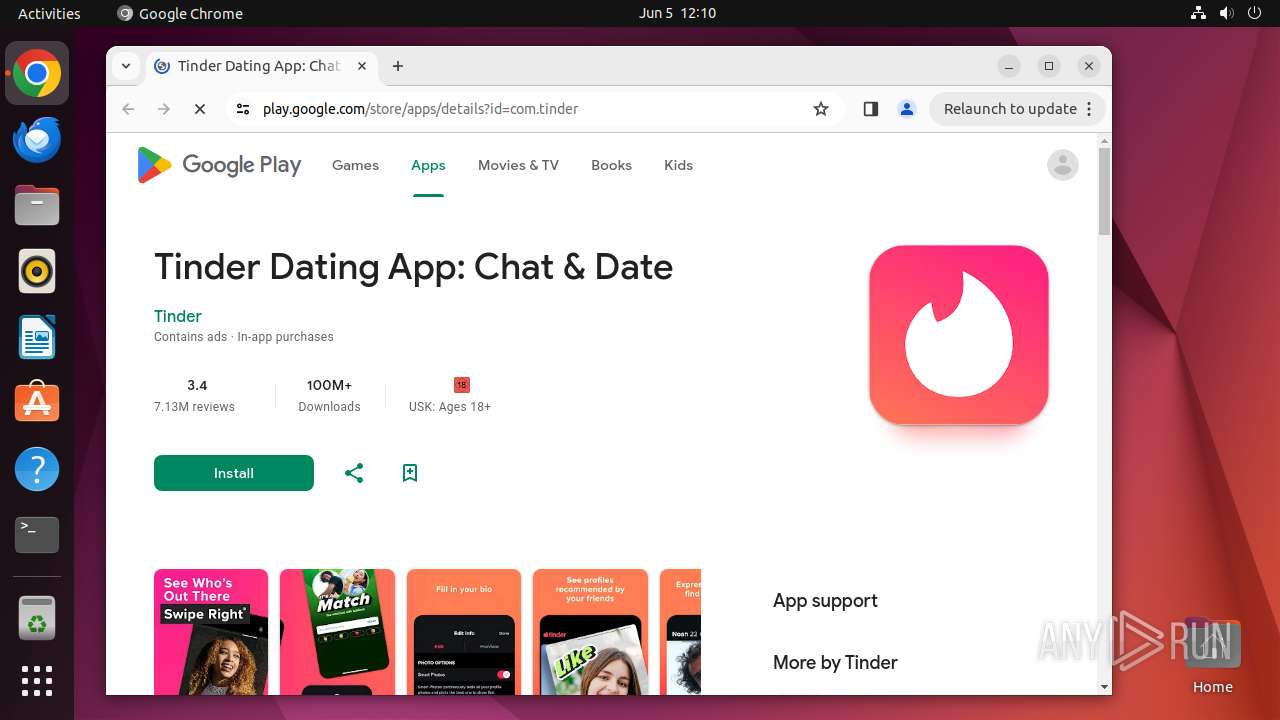Click the USK Ages 18+ content rating
Viewport: 1280px width, 720px height.
tap(450, 395)
